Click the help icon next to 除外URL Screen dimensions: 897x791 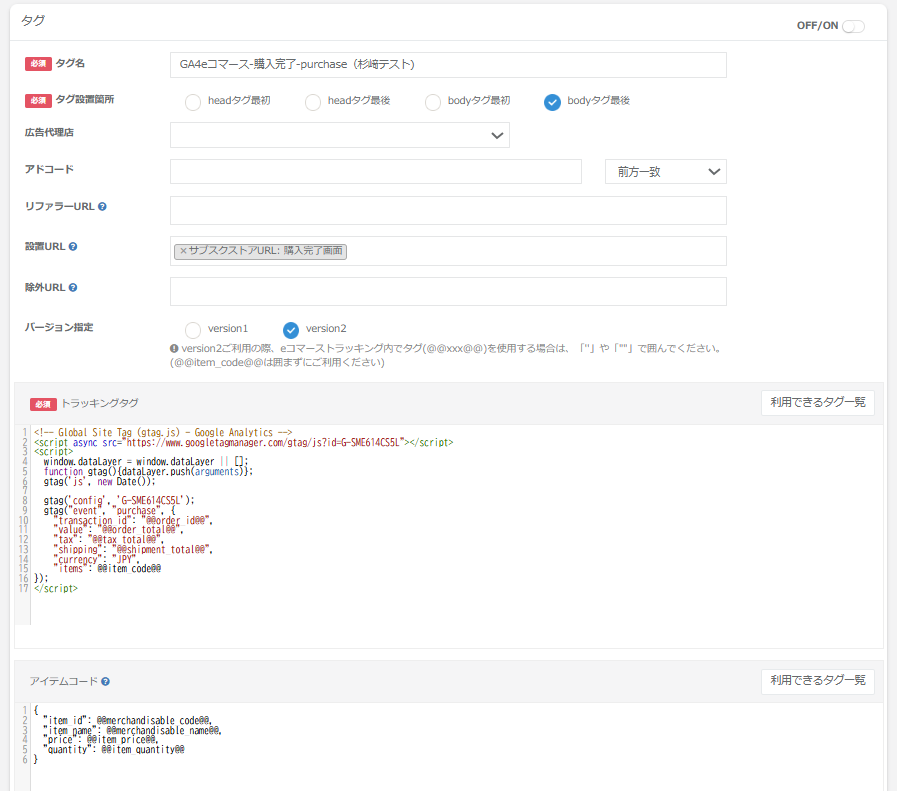[x=73, y=288]
